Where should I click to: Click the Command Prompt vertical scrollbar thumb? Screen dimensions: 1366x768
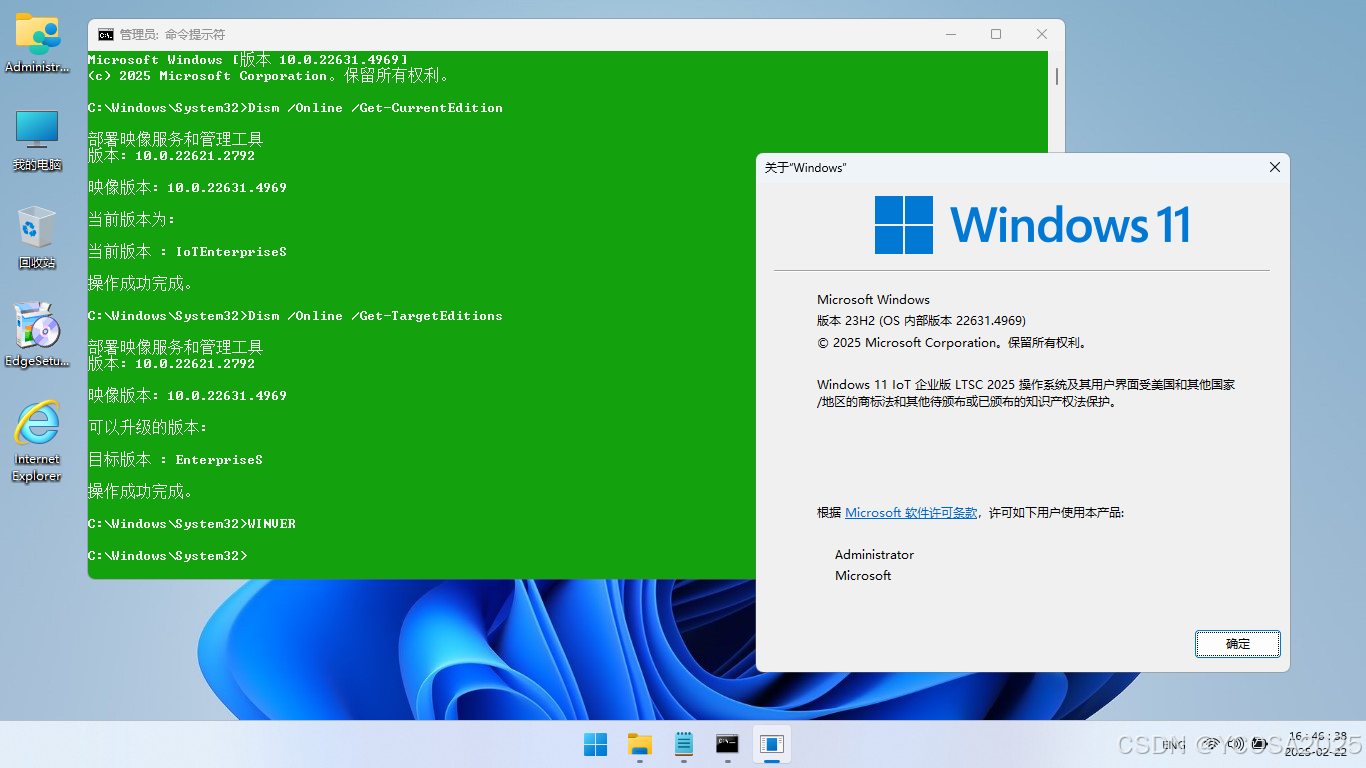point(1056,76)
